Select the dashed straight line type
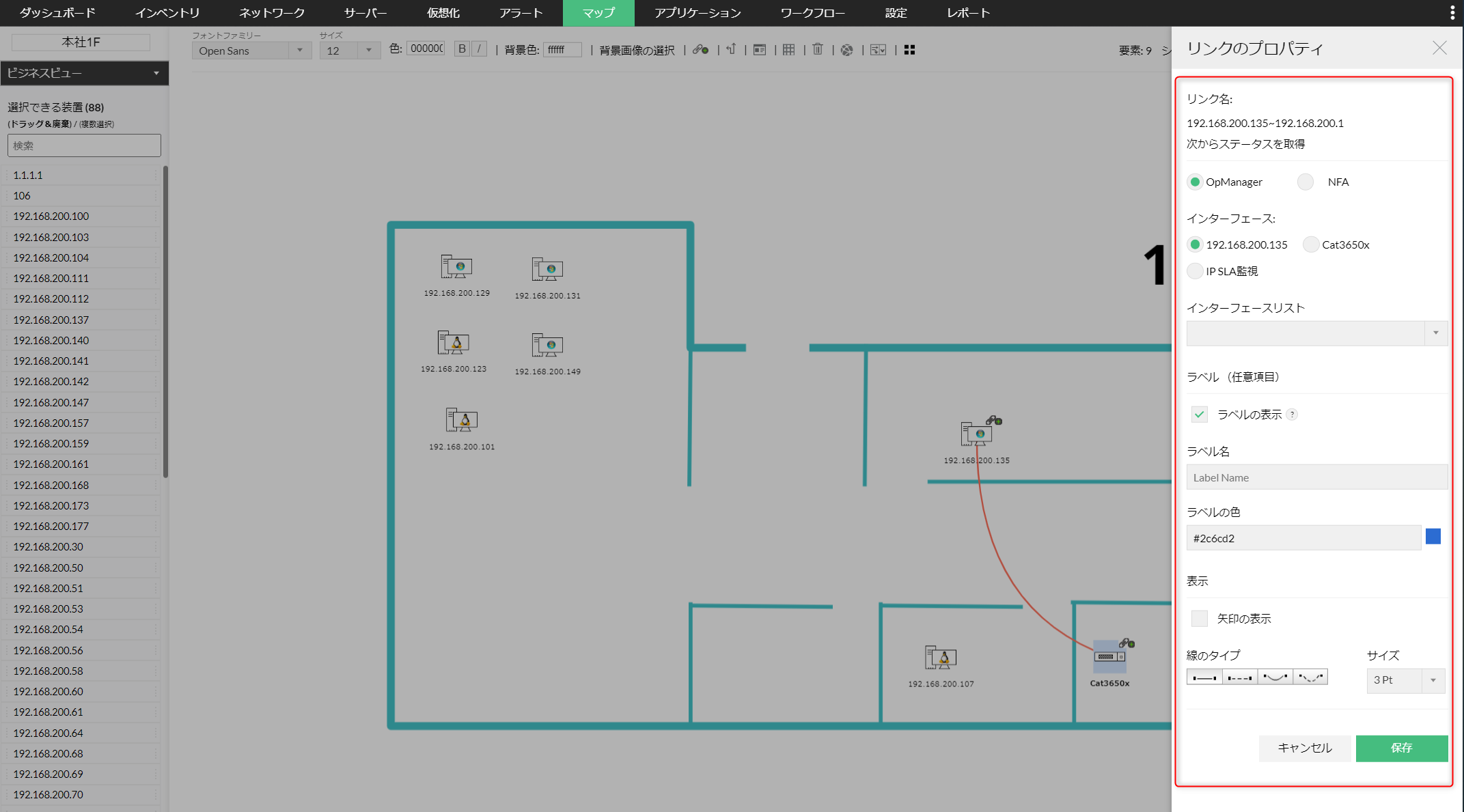The image size is (1464, 812). [1239, 677]
